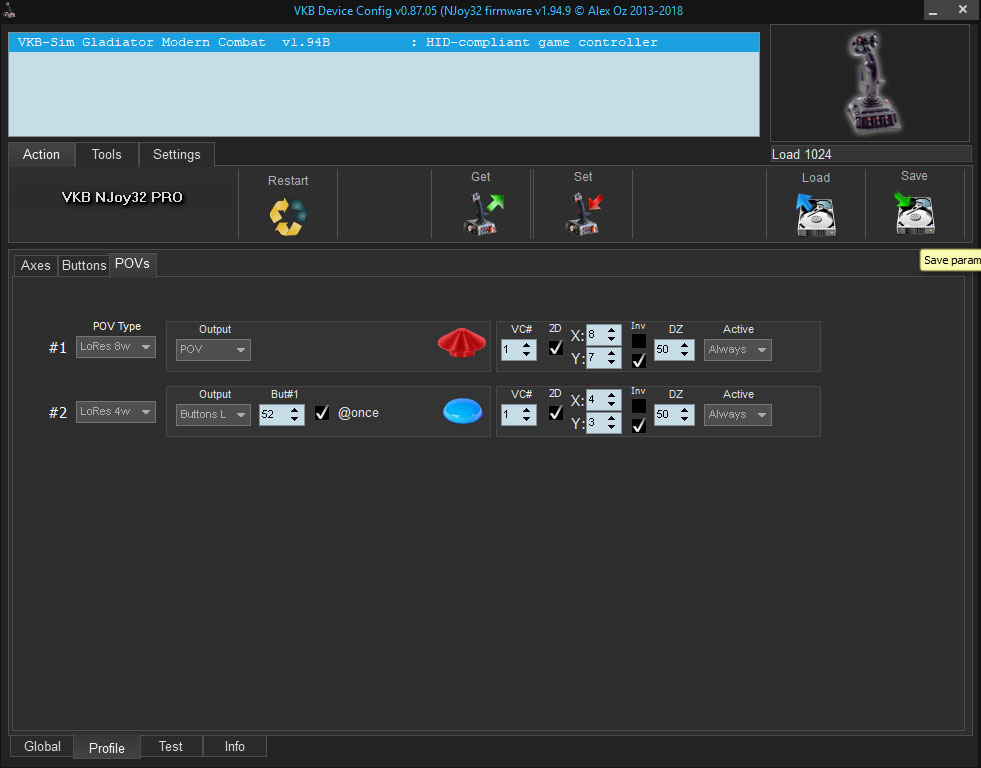The width and height of the screenshot is (981, 768).
Task: Toggle the Y invert checkbox for POV #2
Action: click(638, 425)
